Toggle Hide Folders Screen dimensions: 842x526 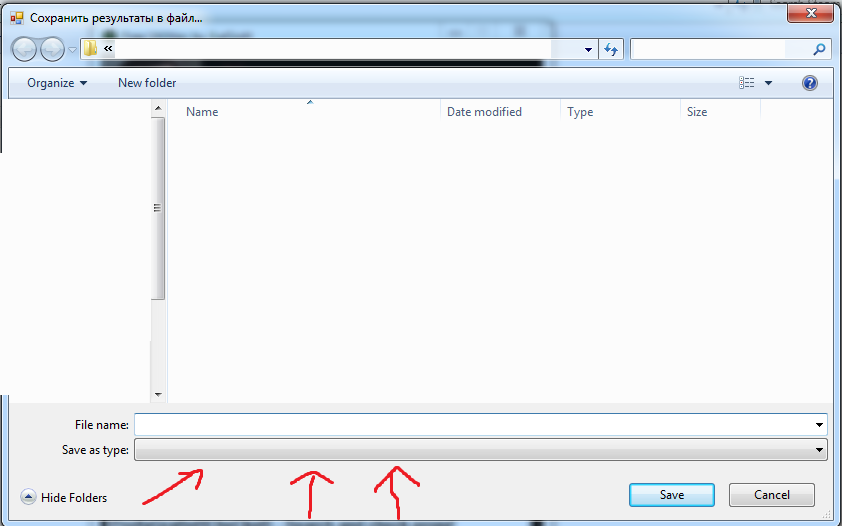[x=64, y=498]
